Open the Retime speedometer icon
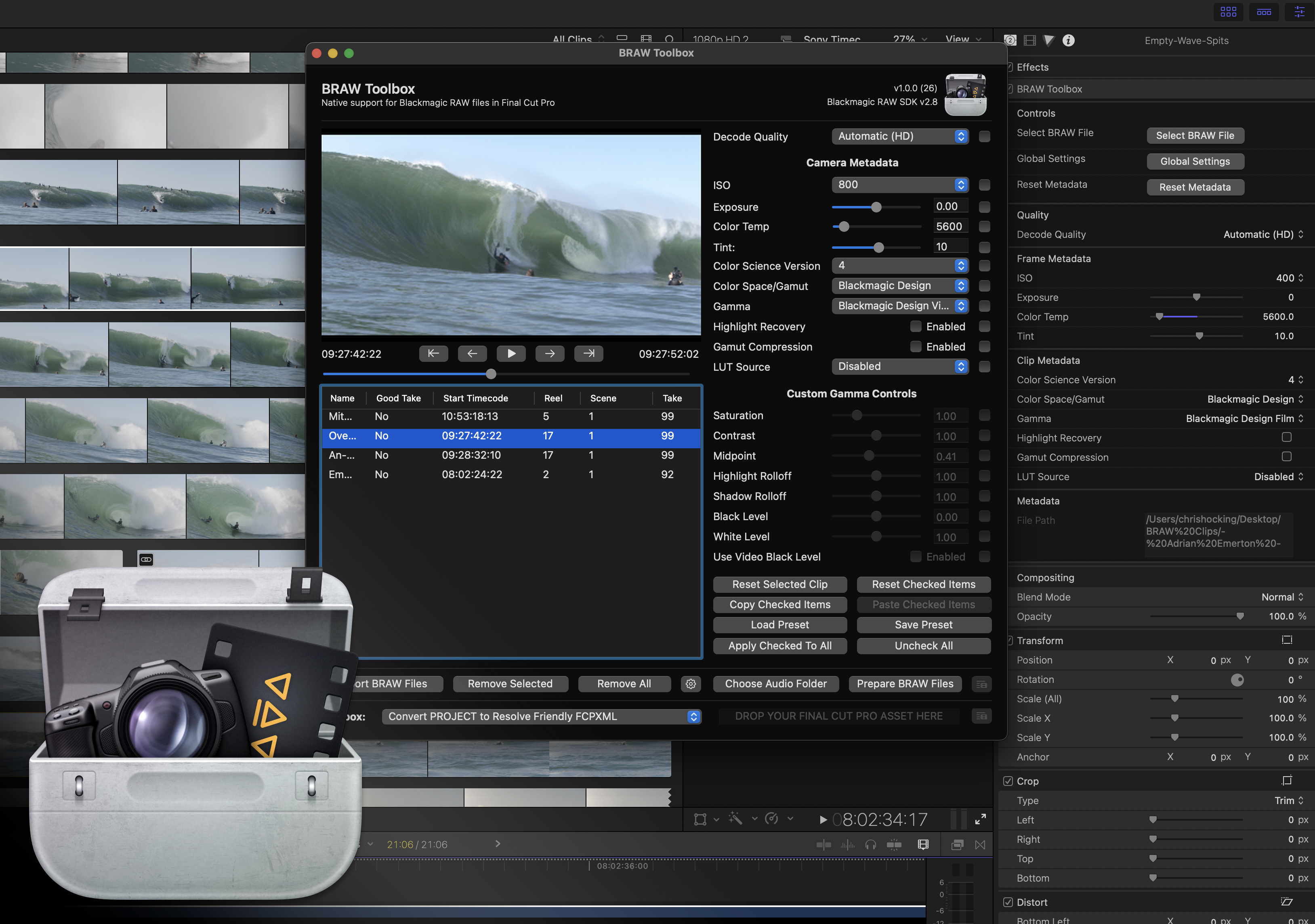This screenshot has width=1315, height=924. click(771, 819)
